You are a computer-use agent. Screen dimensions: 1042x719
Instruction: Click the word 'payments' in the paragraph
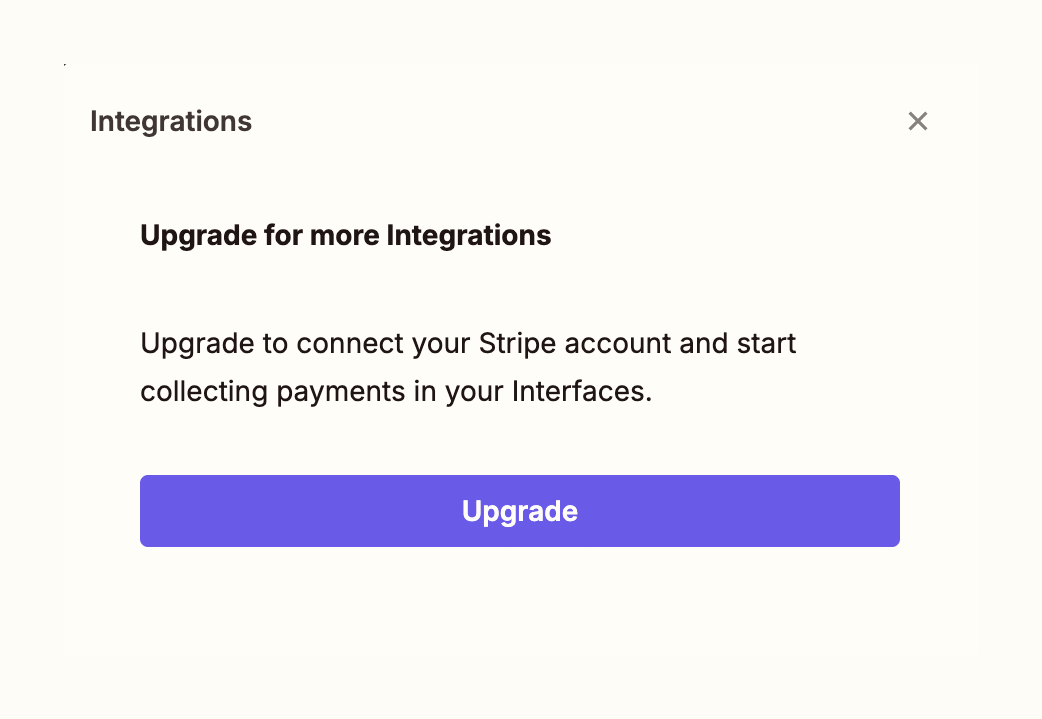340,392
